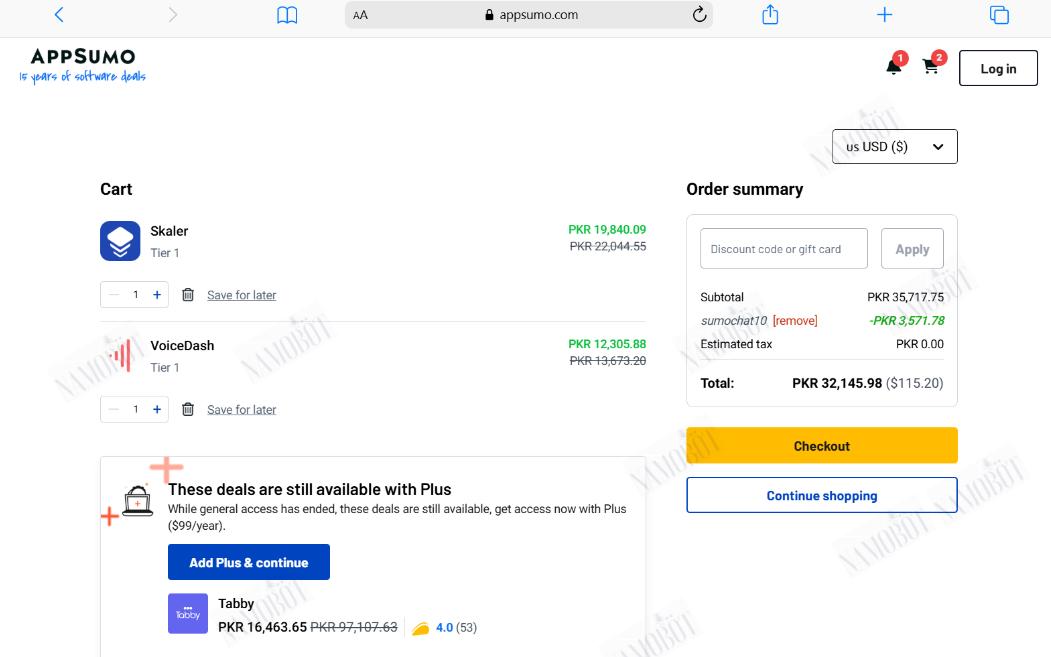Click the Log in button
Image resolution: width=1051 pixels, height=657 pixels.
(x=998, y=68)
